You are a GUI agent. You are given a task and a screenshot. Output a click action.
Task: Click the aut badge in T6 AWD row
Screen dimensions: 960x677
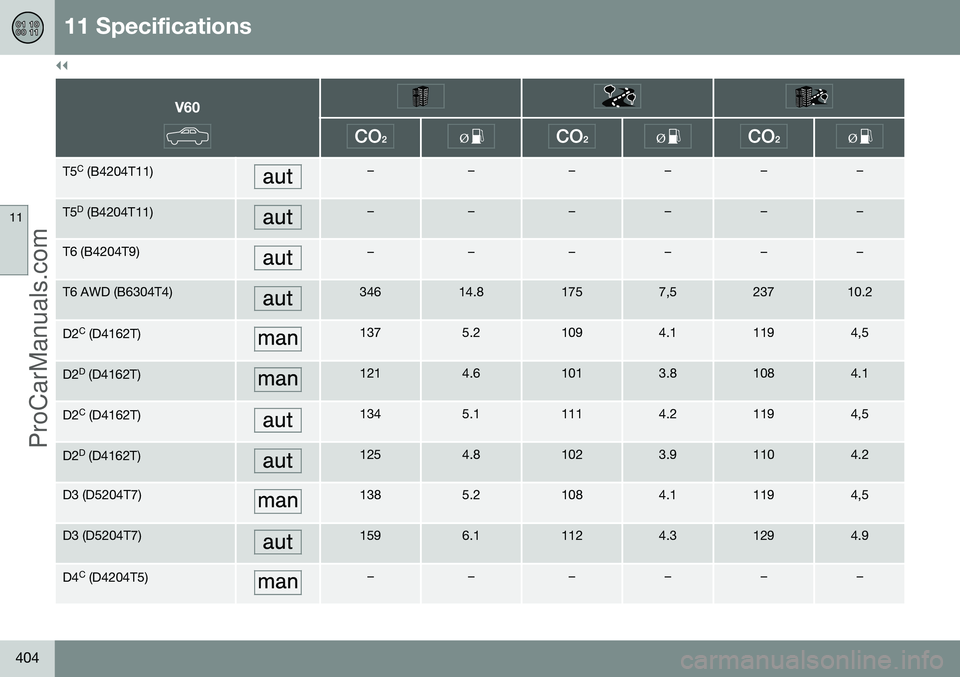(278, 299)
